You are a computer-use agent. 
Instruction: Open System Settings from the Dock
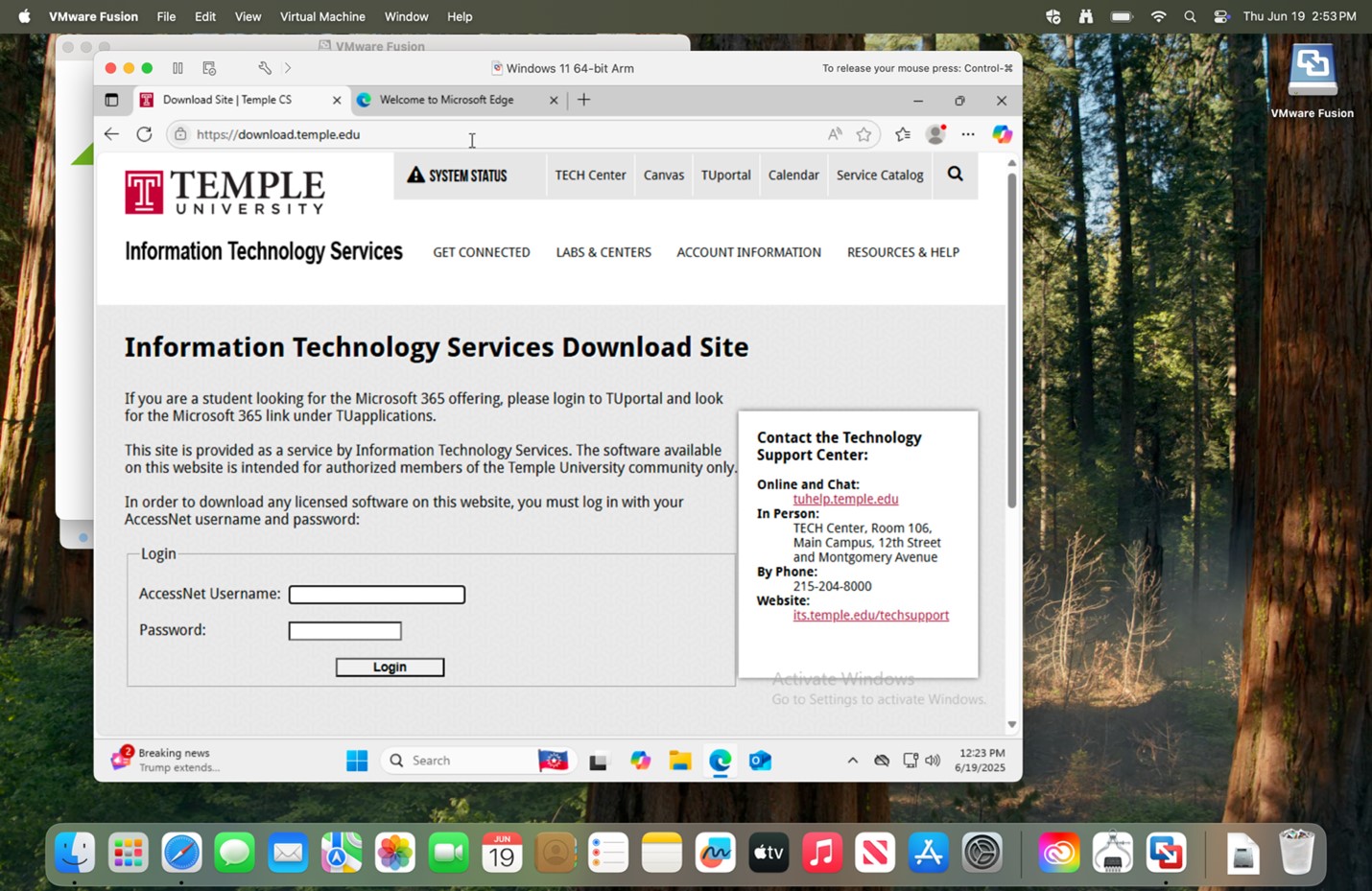pyautogui.click(x=982, y=853)
